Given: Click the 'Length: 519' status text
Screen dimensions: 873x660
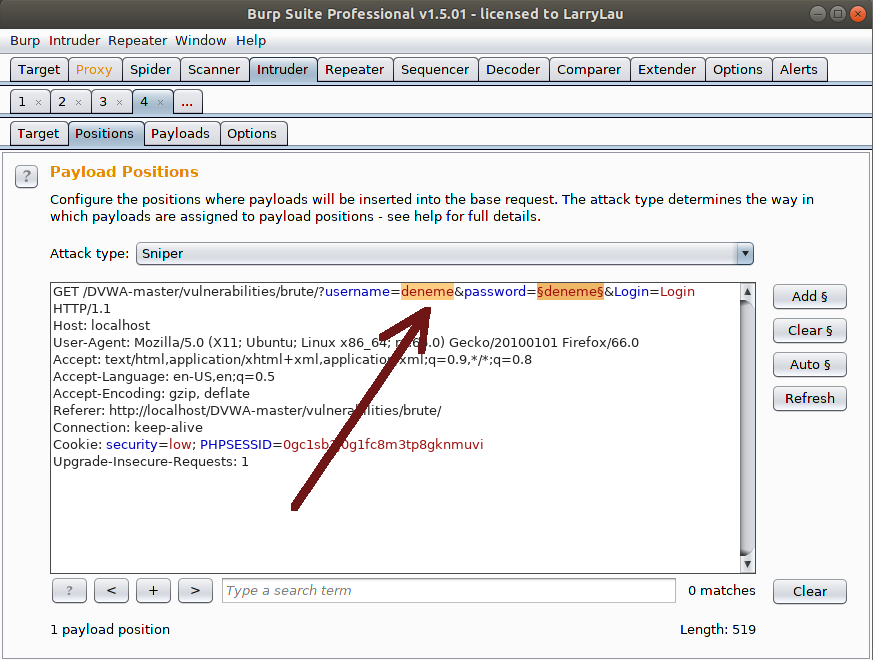Looking at the screenshot, I should pos(718,629).
